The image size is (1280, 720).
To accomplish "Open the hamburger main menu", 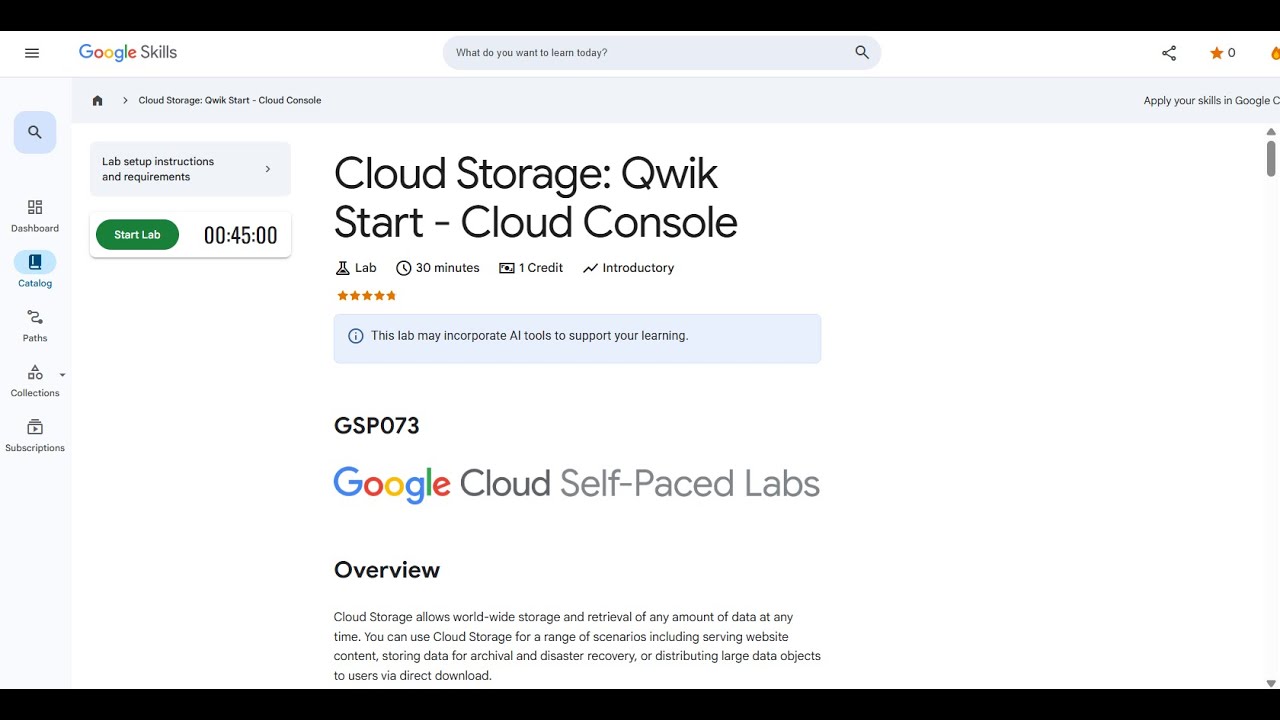I will coord(32,53).
